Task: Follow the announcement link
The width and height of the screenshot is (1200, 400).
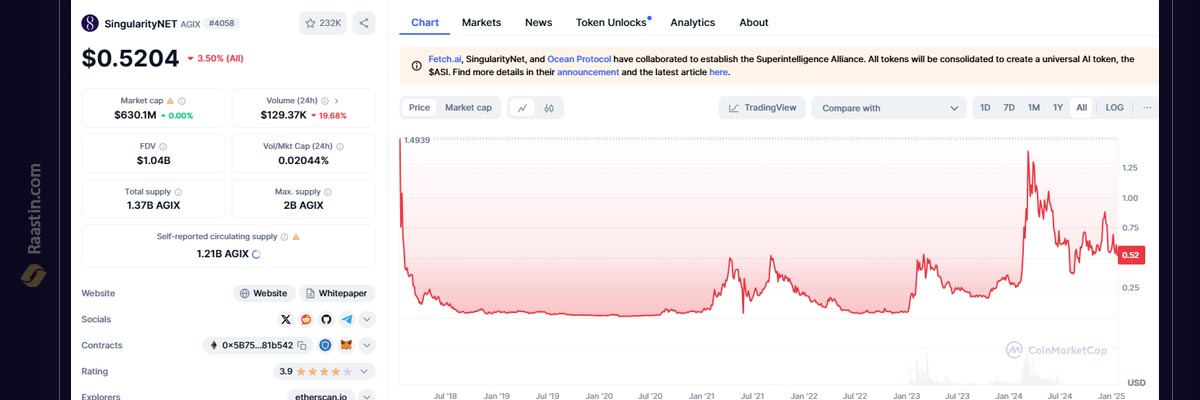Action: tap(588, 73)
